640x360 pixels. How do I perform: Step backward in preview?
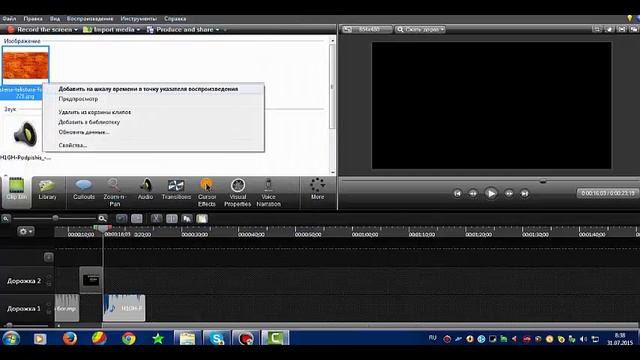(473, 193)
